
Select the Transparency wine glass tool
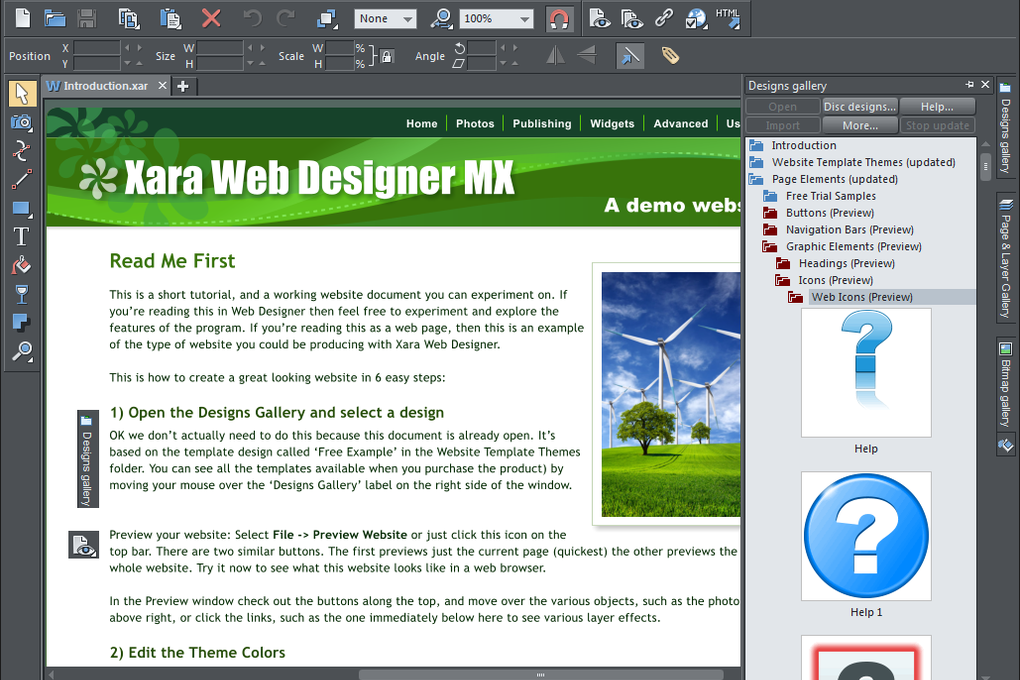click(21, 294)
